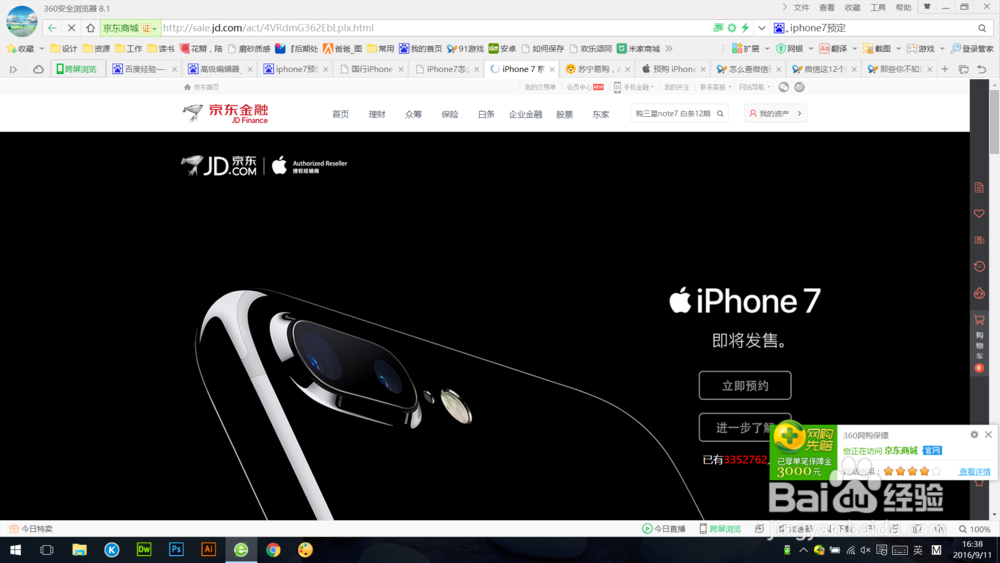The width and height of the screenshot is (1000, 563).
Task: Open the 常用 bookmark folder
Action: (381, 48)
